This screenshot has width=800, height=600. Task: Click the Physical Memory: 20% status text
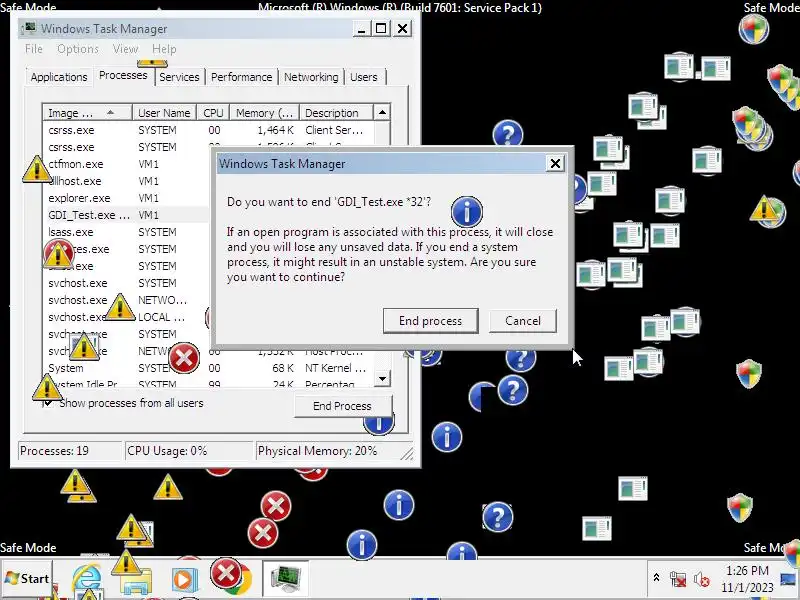(x=317, y=451)
